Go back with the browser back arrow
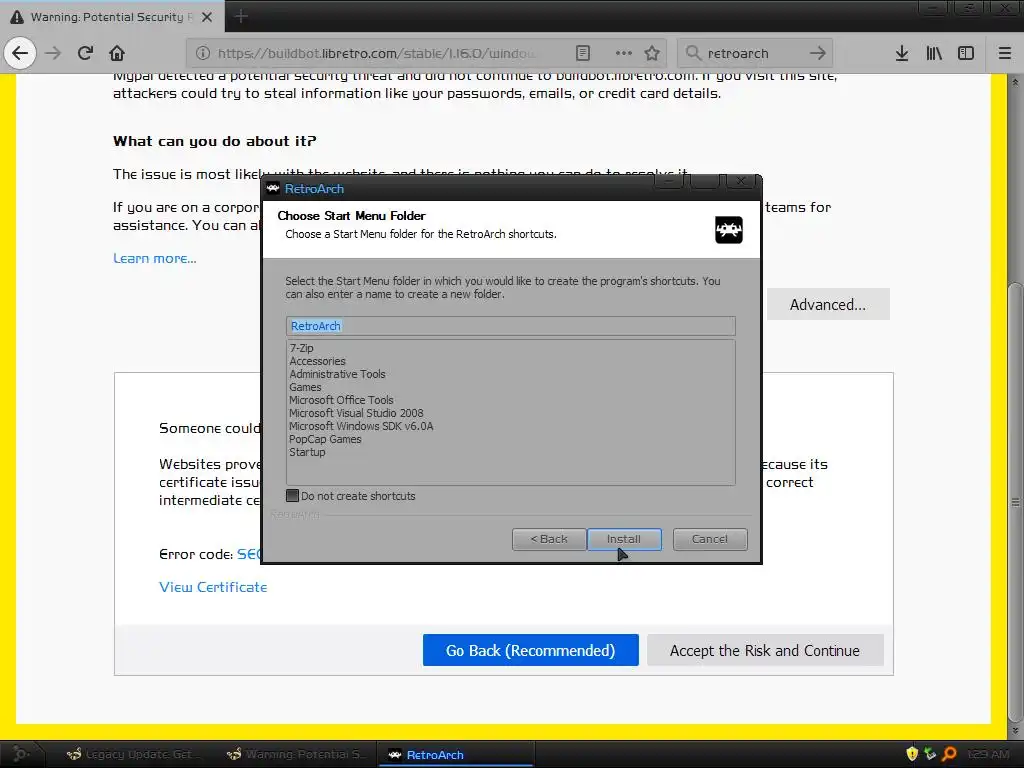The width and height of the screenshot is (1024, 768). [x=20, y=53]
